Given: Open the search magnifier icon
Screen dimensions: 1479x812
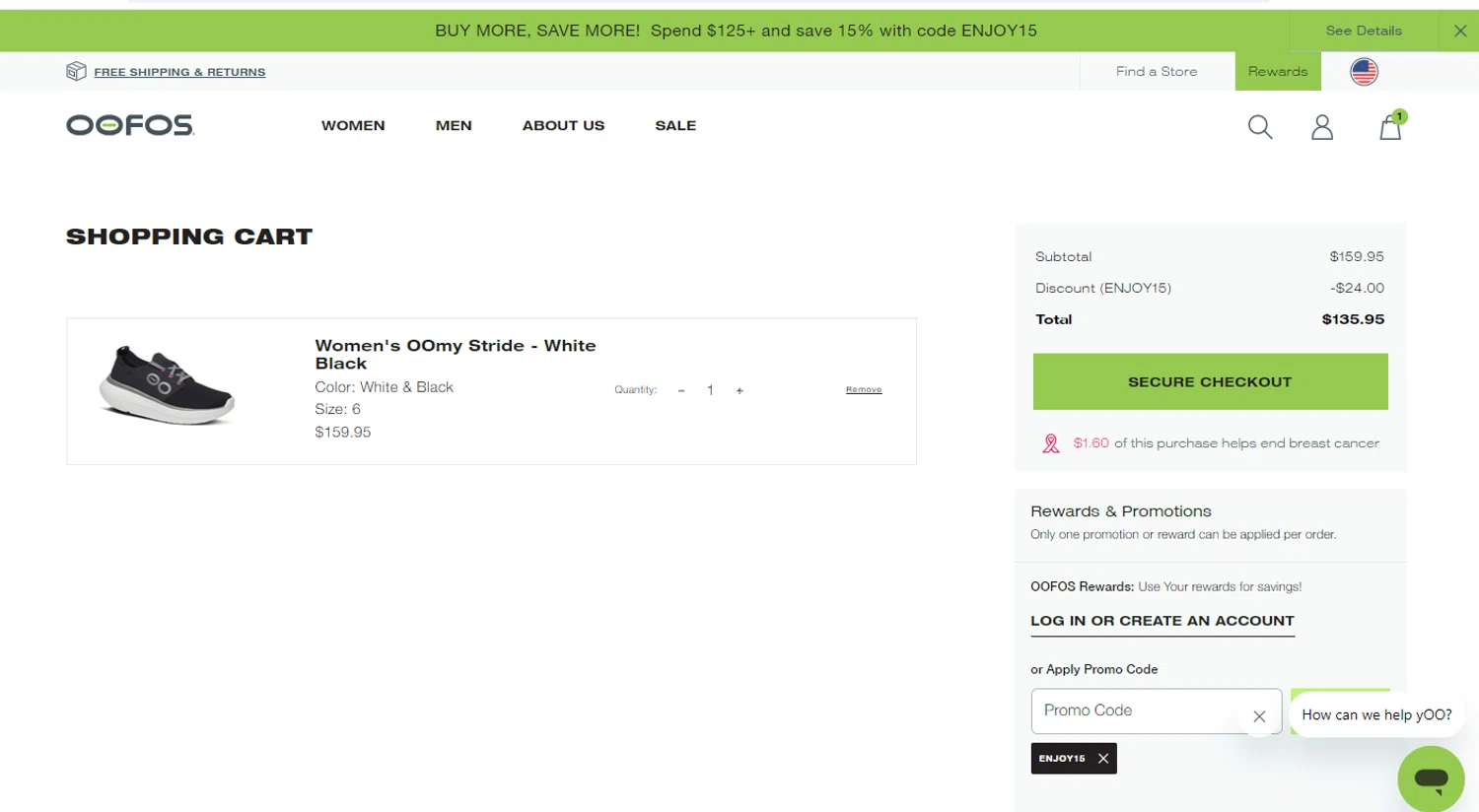Looking at the screenshot, I should (x=1260, y=127).
